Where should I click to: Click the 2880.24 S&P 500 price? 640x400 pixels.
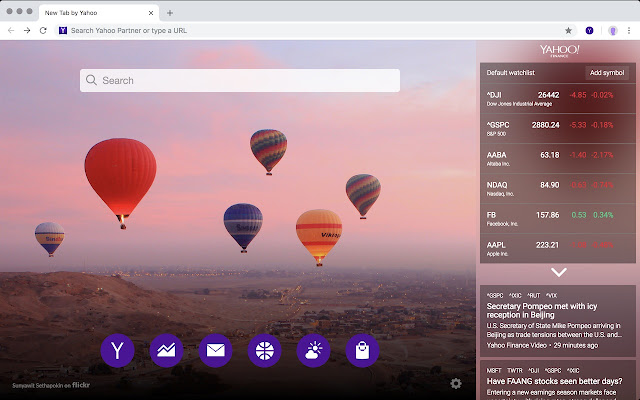point(545,125)
